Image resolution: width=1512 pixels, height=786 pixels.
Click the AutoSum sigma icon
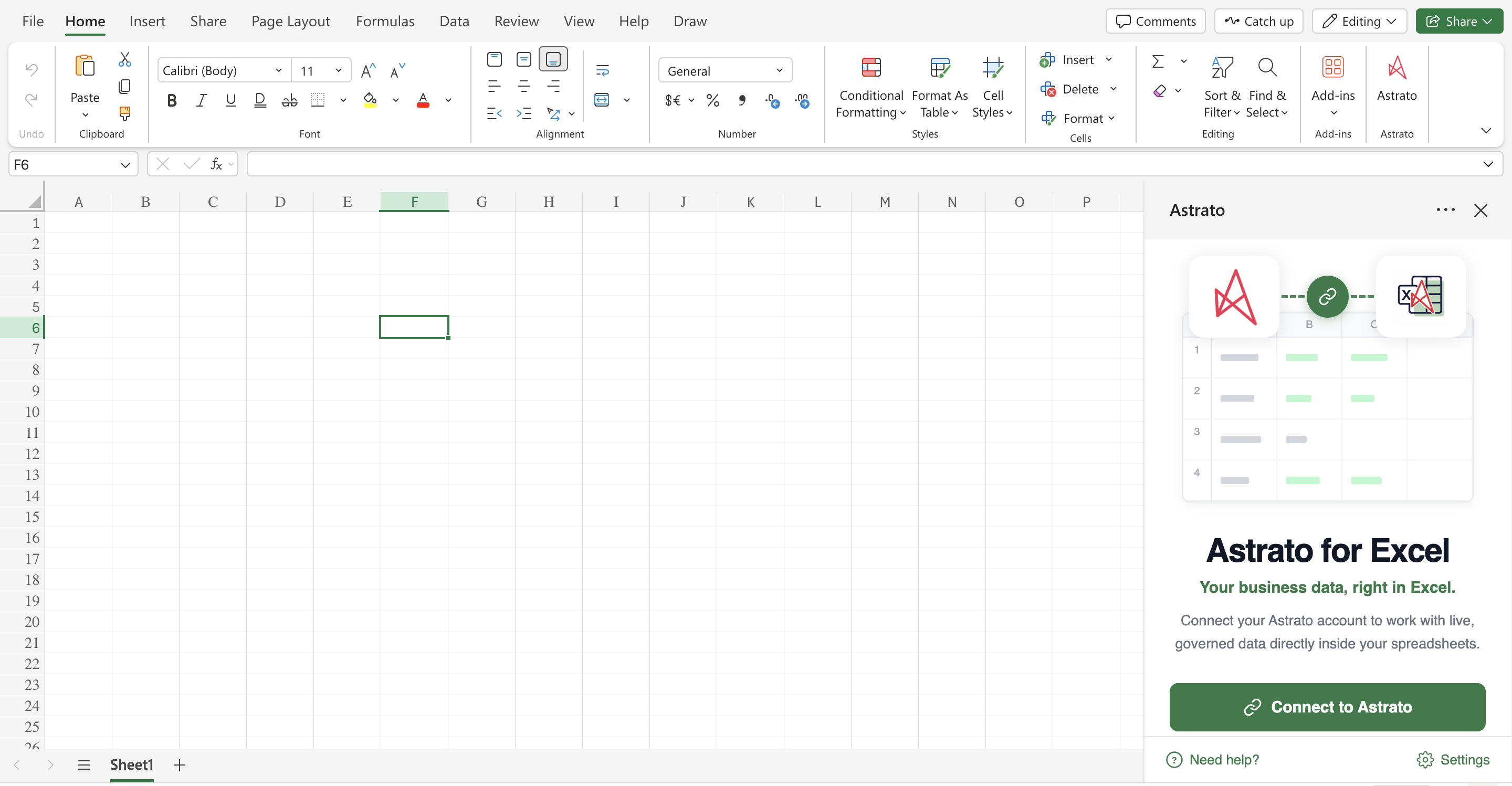[1158, 61]
